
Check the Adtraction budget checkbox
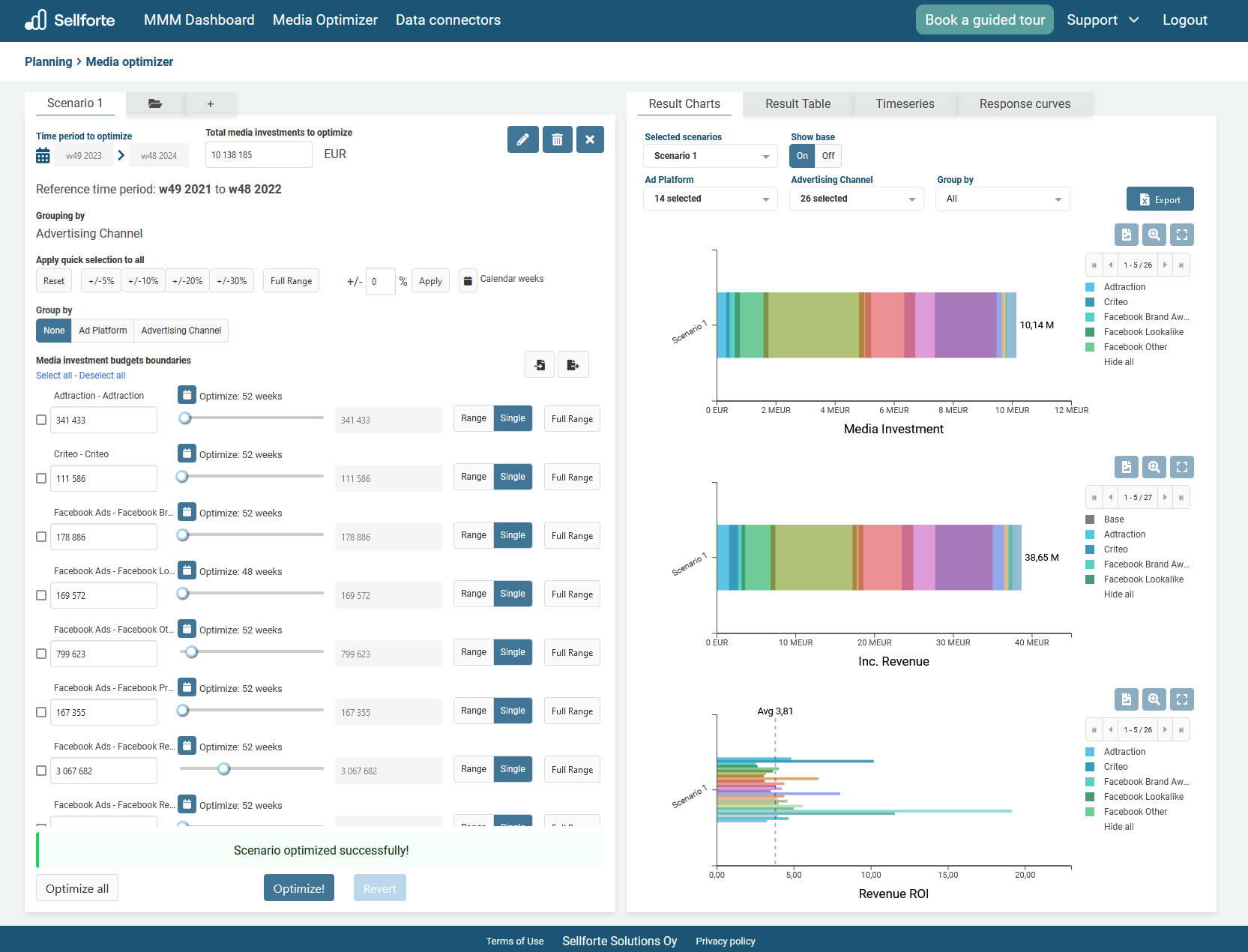point(41,420)
